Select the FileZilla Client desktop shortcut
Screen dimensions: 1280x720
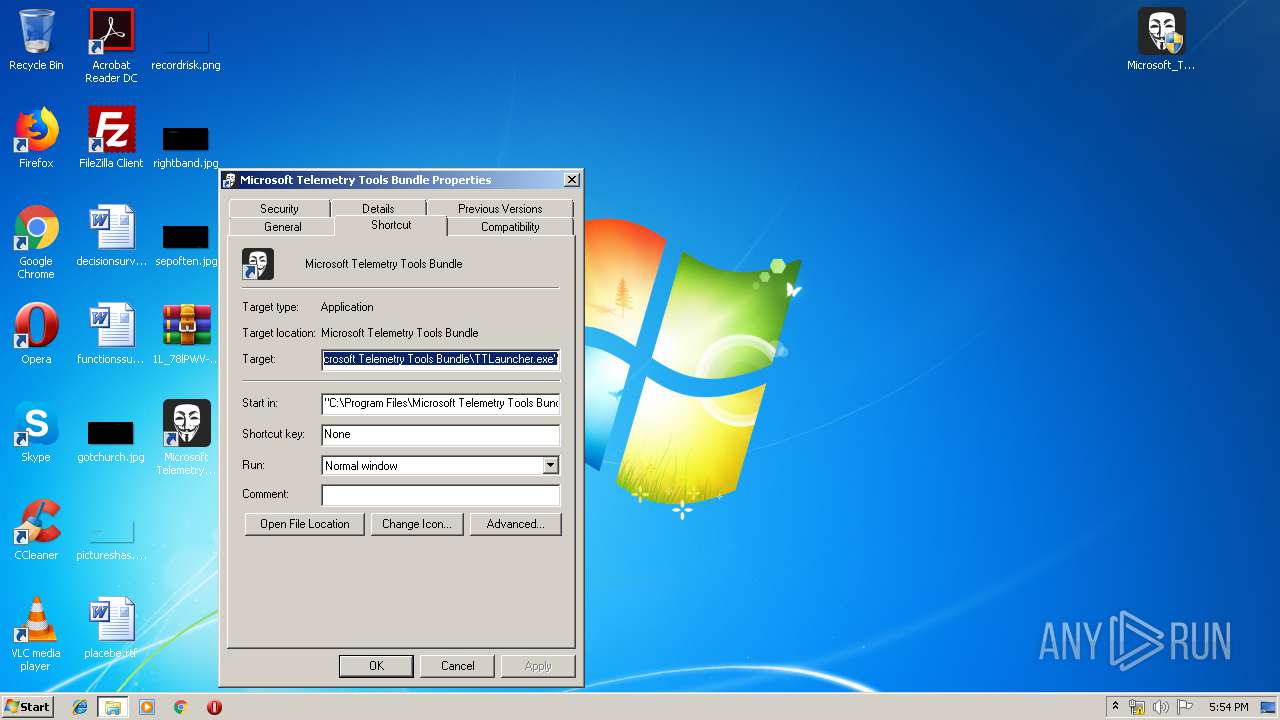point(111,138)
